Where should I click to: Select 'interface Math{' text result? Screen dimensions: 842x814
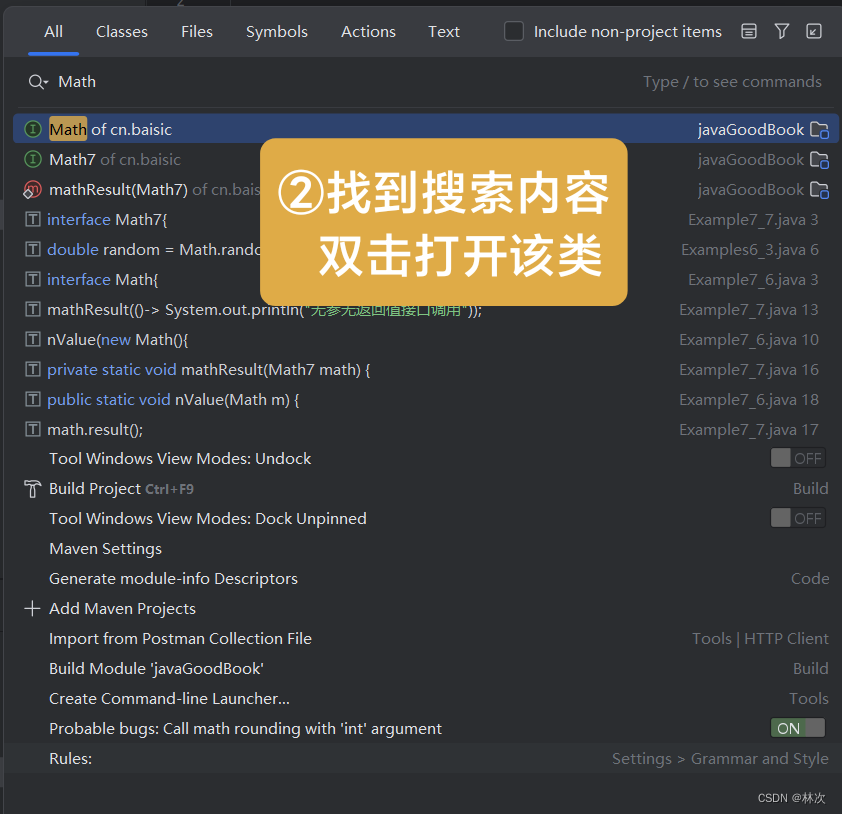point(426,280)
